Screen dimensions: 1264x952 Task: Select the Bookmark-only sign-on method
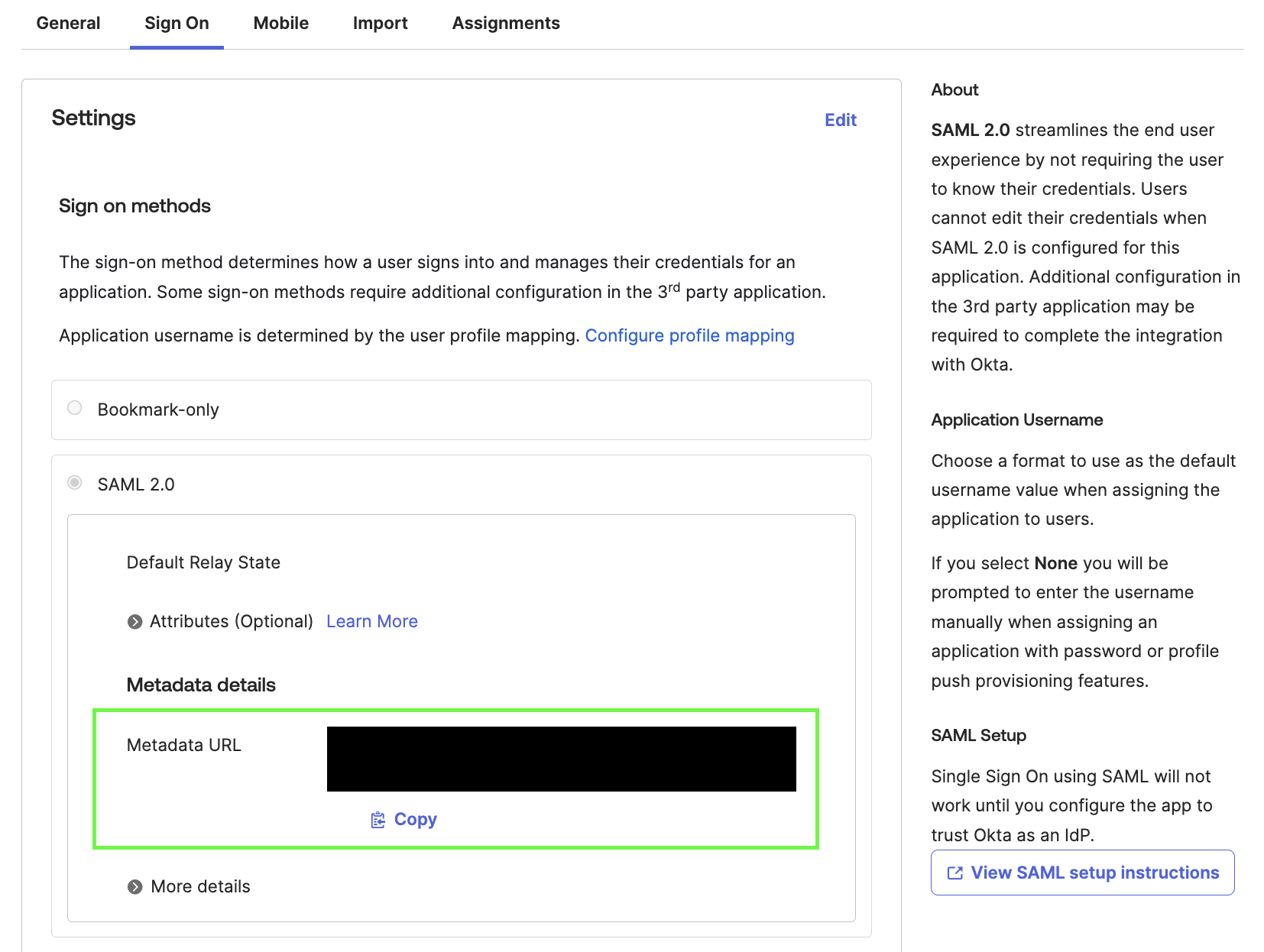click(x=74, y=408)
